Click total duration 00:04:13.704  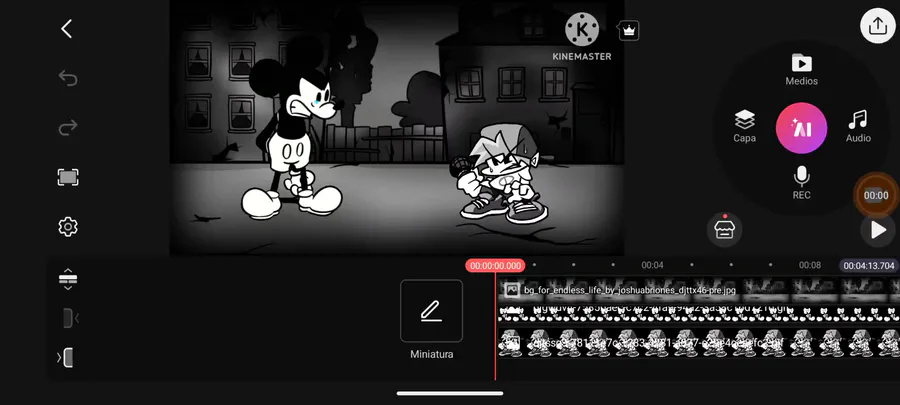869,266
